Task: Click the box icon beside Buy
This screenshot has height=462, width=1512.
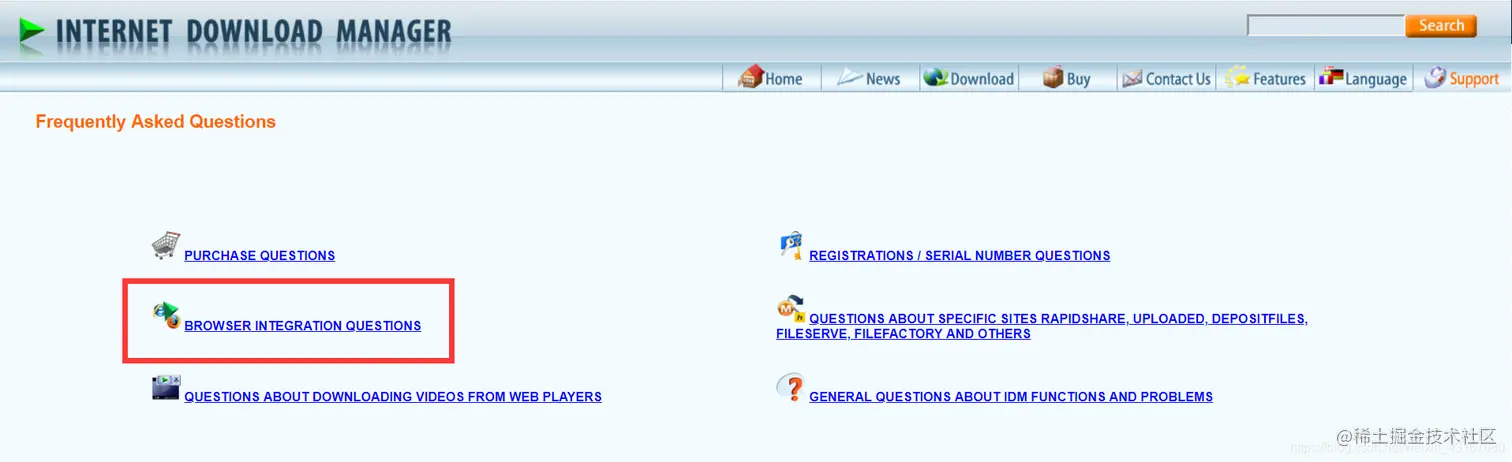Action: pyautogui.click(x=1053, y=77)
